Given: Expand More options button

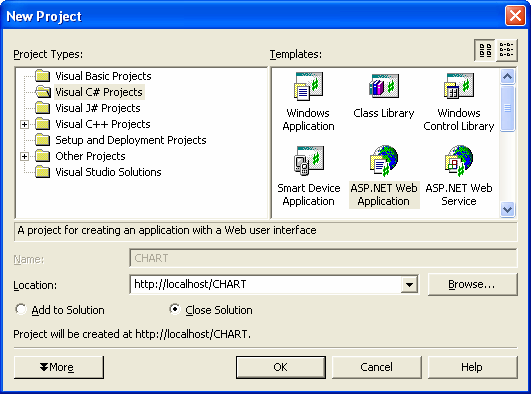Looking at the screenshot, I should point(59,367).
